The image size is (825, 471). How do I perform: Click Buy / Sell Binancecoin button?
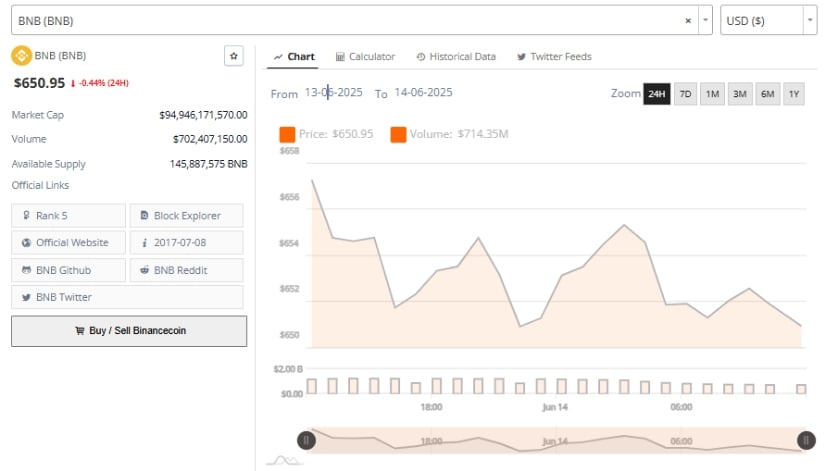pos(129,331)
